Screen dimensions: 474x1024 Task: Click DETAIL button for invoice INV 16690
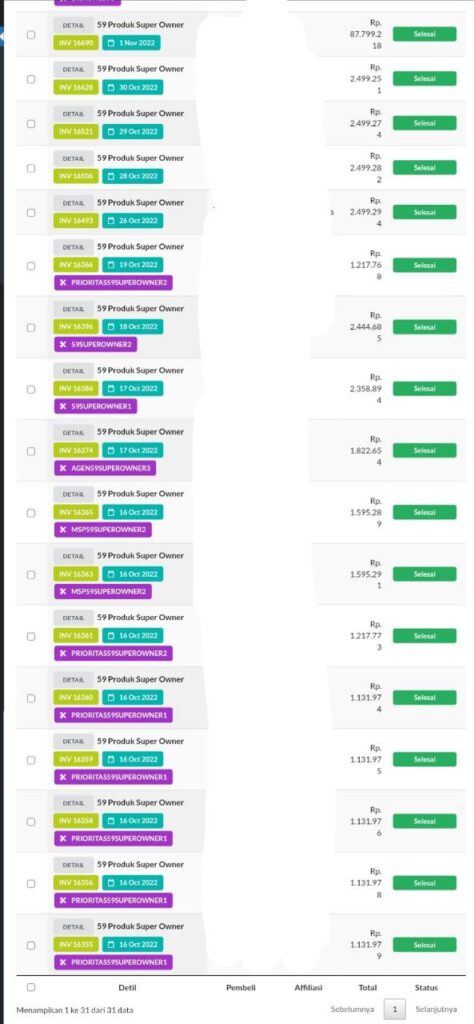pos(73,25)
